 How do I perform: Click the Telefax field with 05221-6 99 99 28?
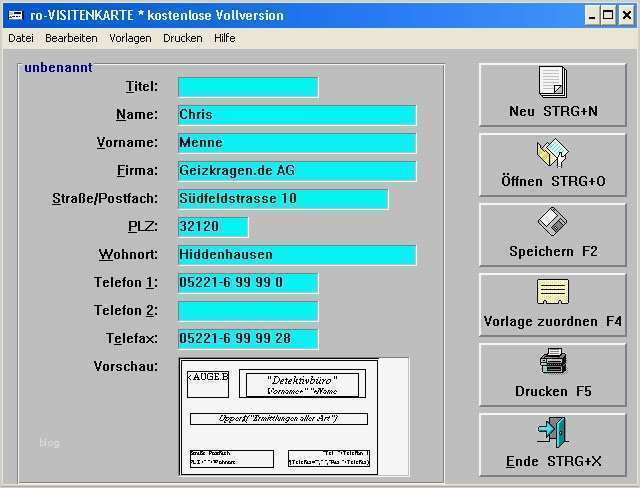click(248, 339)
